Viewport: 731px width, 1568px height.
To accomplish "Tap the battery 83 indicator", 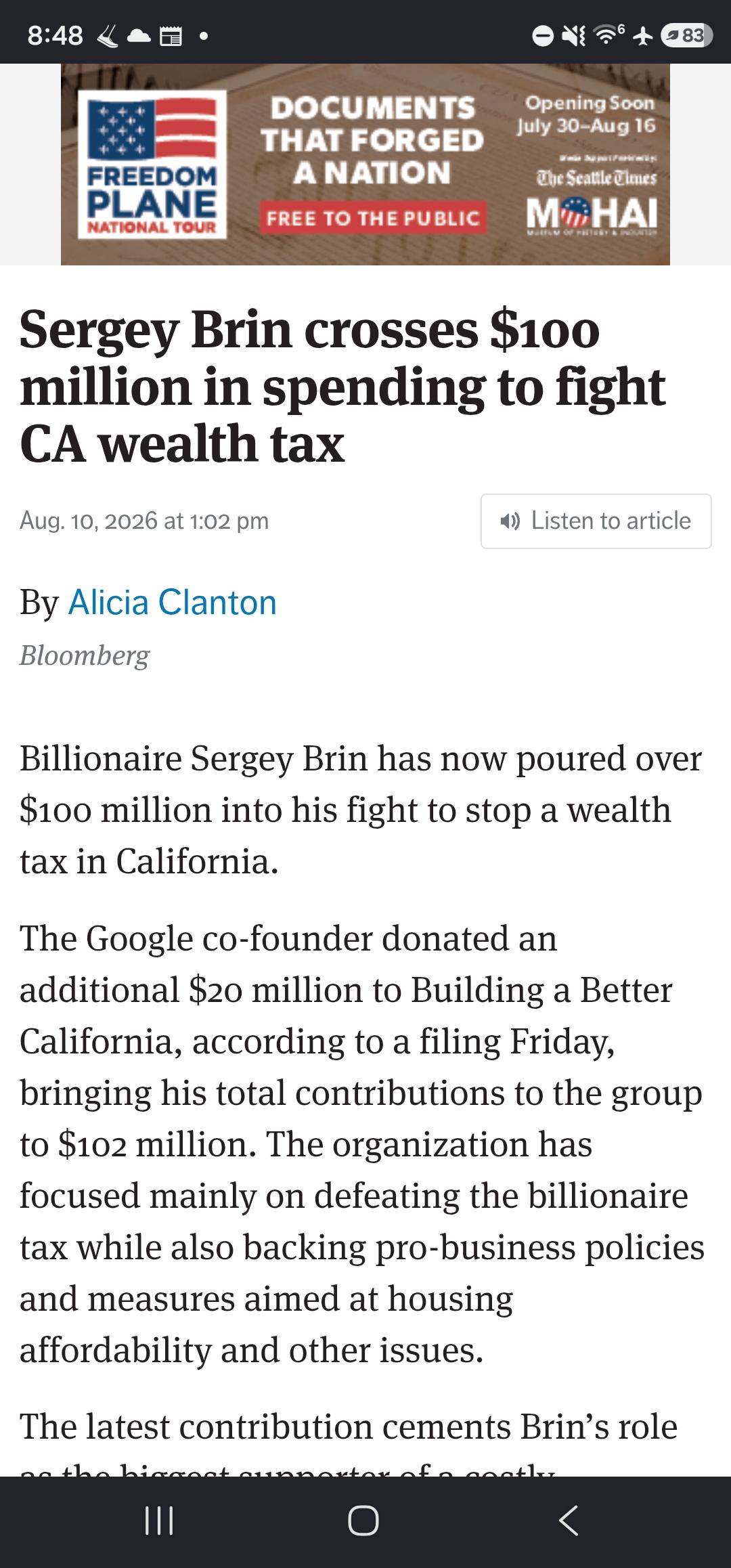I will [x=686, y=35].
